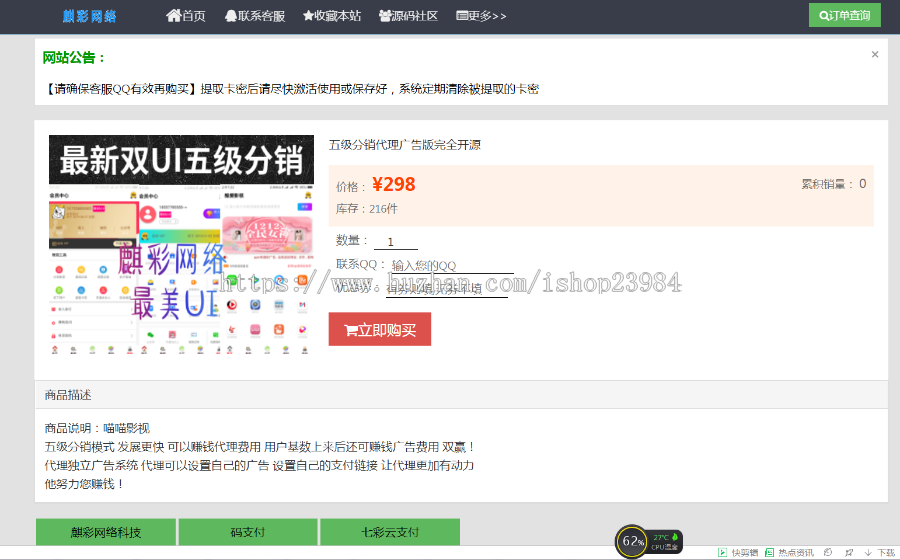Viewport: 900px width, 560px height.
Task: Click the product image 最新双UI五级分销
Action: pos(181,244)
